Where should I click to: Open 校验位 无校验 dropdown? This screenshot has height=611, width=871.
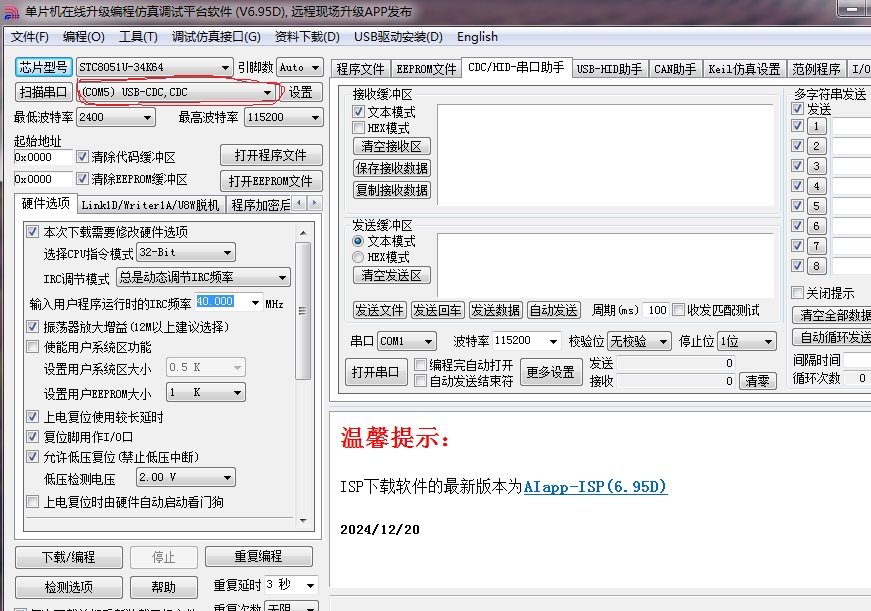pos(639,340)
